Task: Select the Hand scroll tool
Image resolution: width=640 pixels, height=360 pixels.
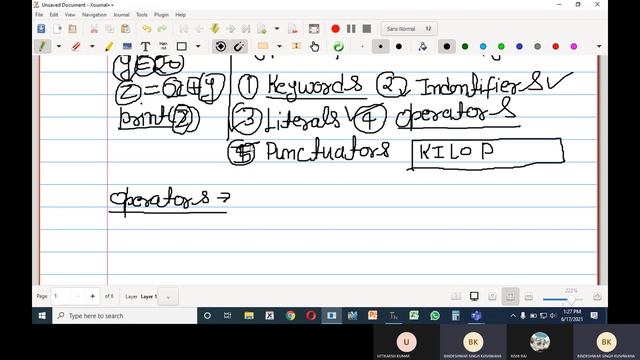Action: pyautogui.click(x=314, y=47)
